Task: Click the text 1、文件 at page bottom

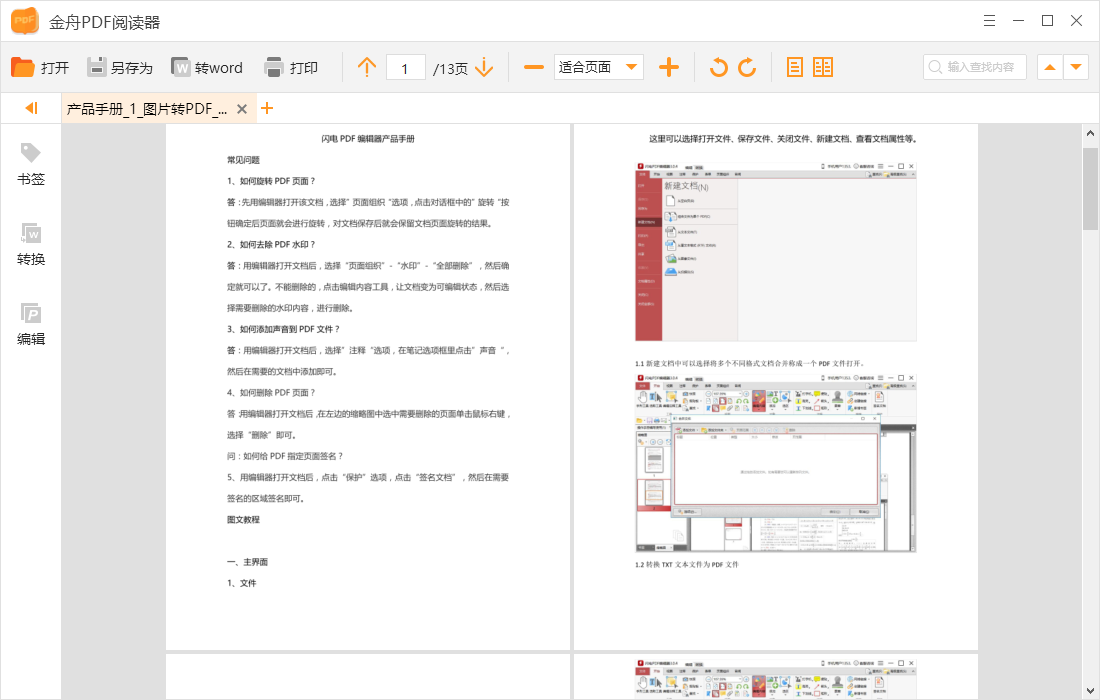Action: 241,583
